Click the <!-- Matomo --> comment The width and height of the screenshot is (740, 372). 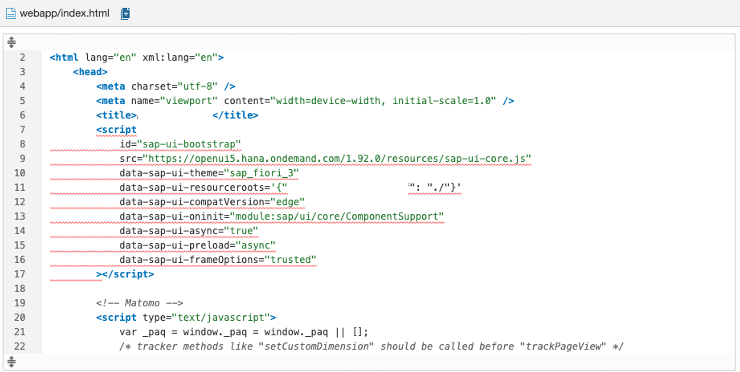pyautogui.click(x=139, y=303)
